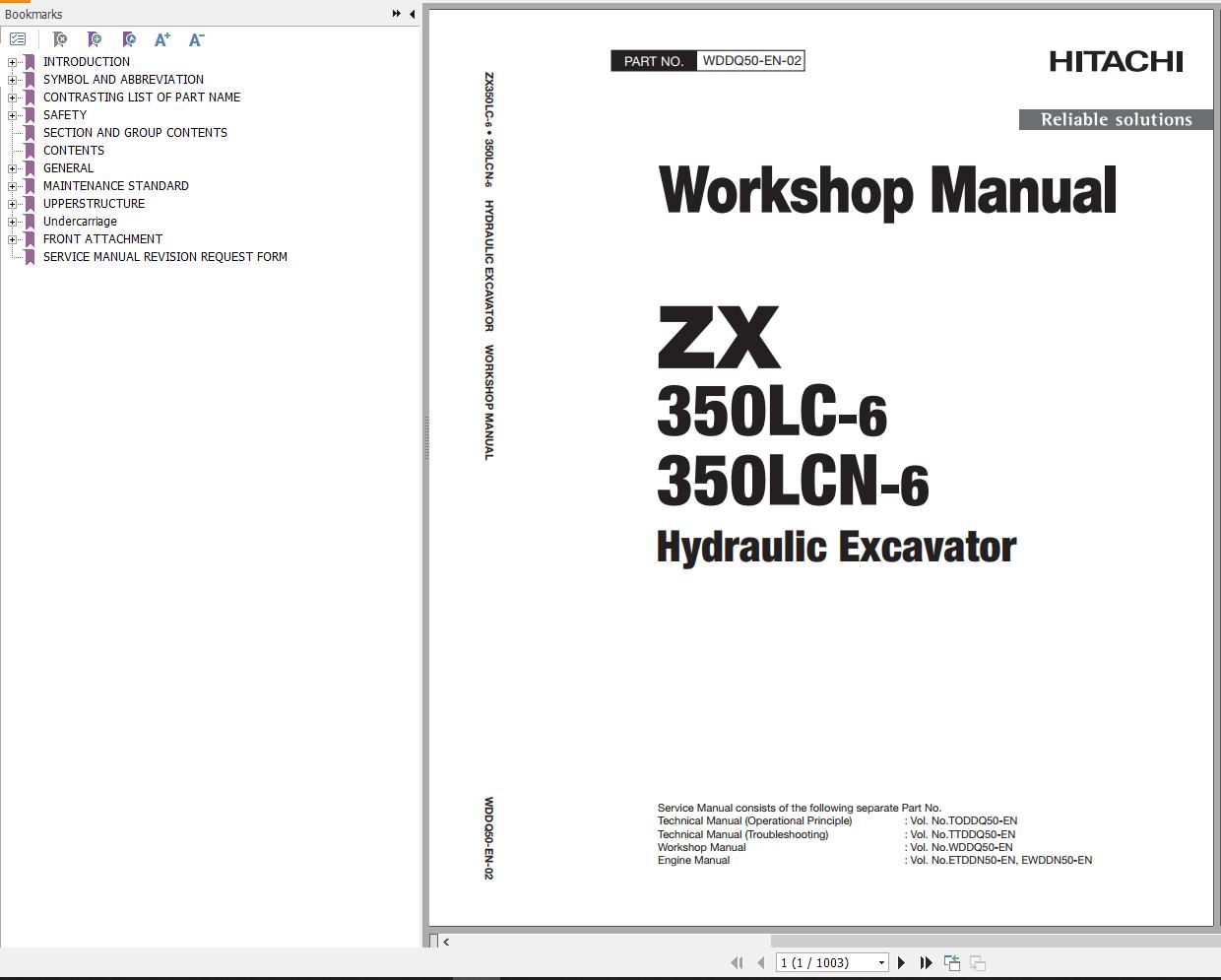Open the bookmark options checklist menu

tap(18, 39)
